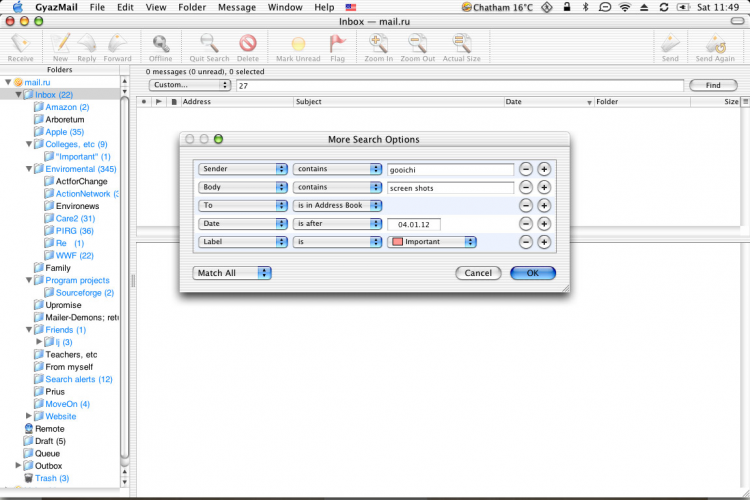The height and width of the screenshot is (500, 750).
Task: Sort messages by the Address column header
Action: pyautogui.click(x=237, y=101)
